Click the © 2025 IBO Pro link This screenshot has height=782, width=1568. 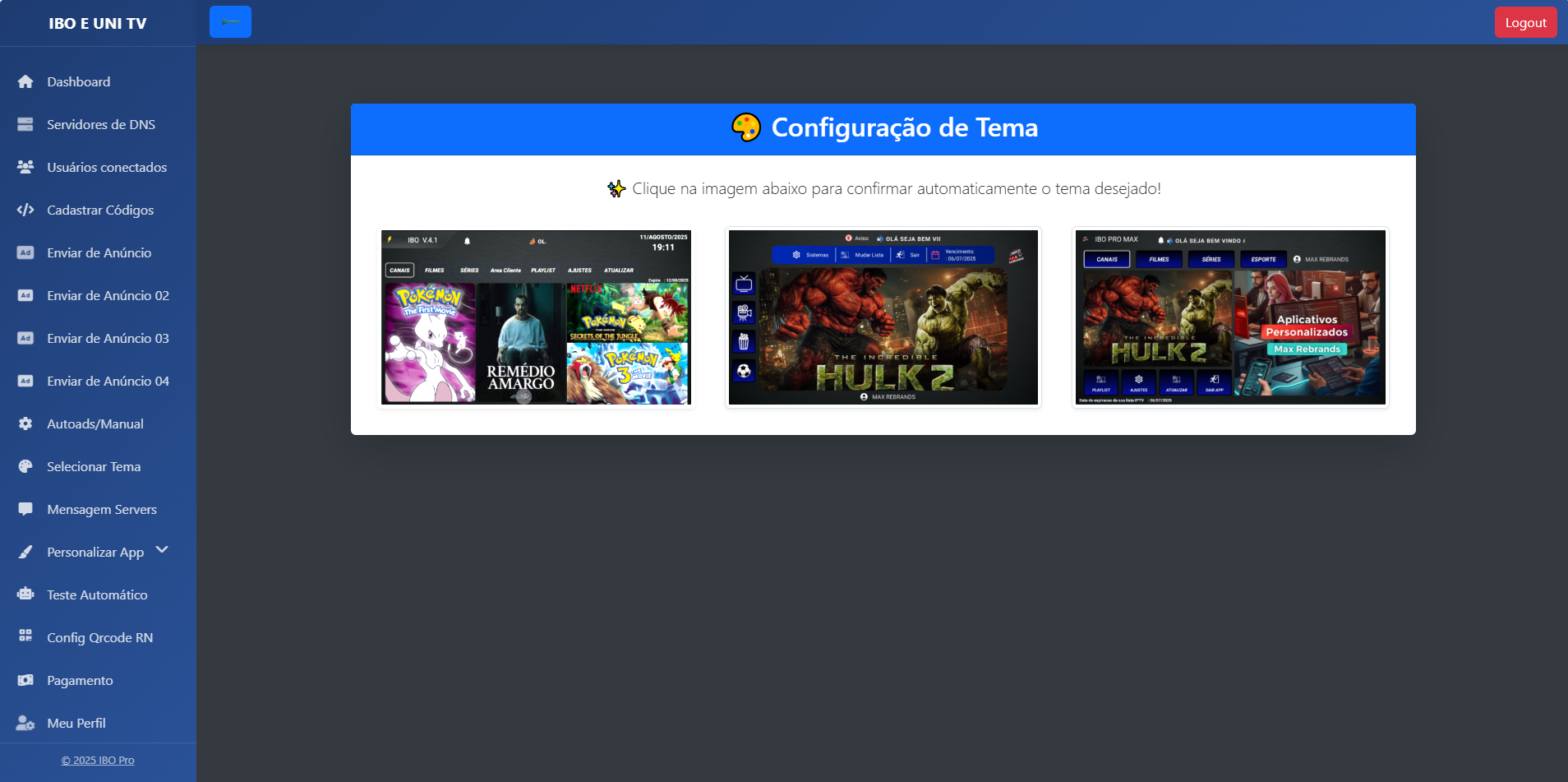coord(98,760)
